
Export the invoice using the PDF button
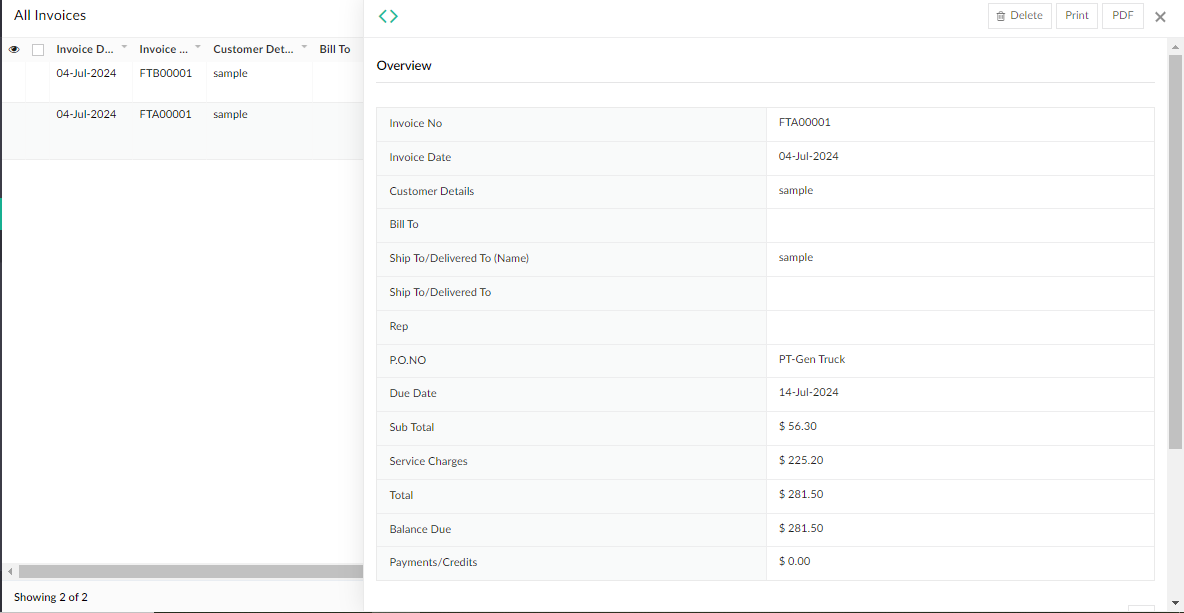1122,15
